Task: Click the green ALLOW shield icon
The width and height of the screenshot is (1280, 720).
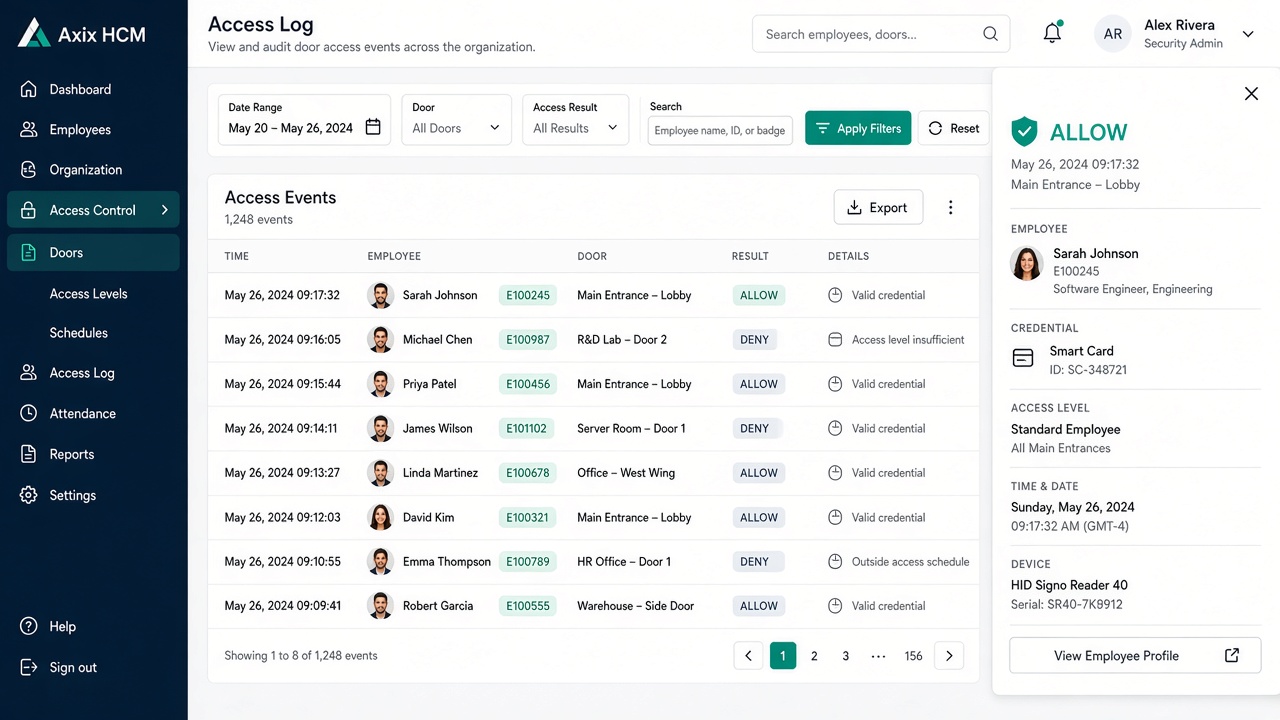Action: click(1024, 131)
